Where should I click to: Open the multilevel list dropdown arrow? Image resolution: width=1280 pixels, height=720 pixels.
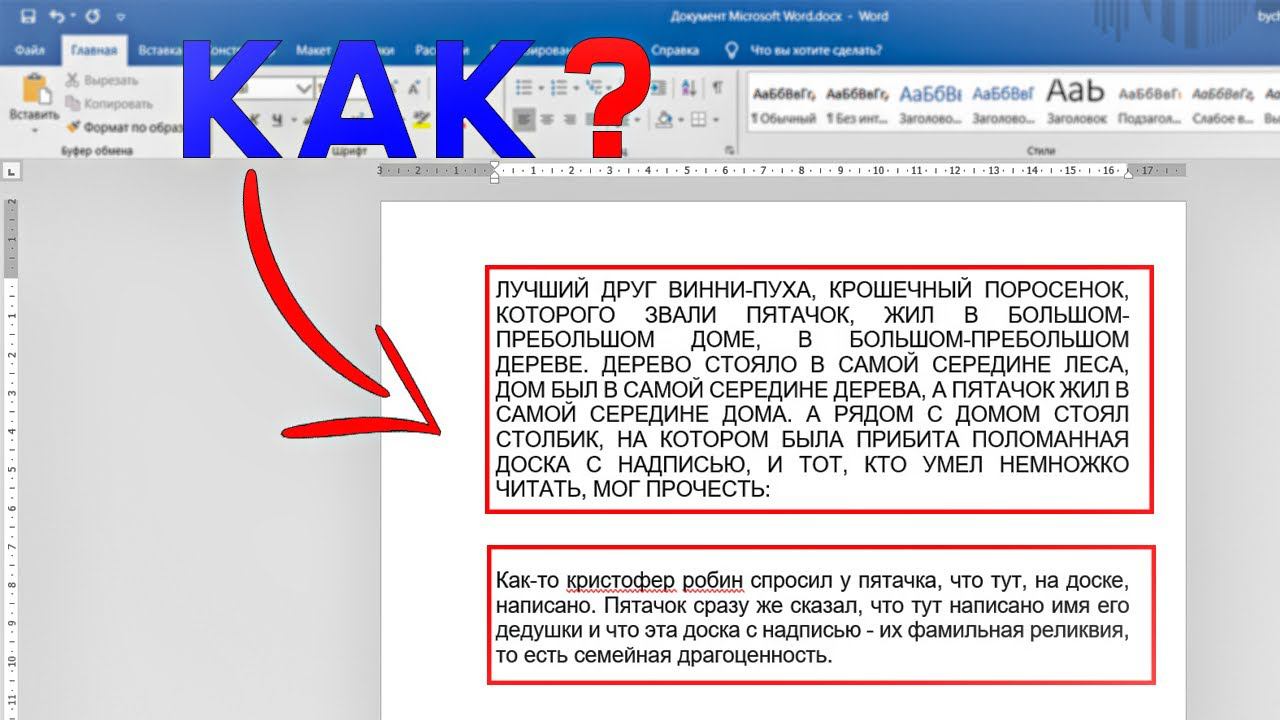[609, 88]
